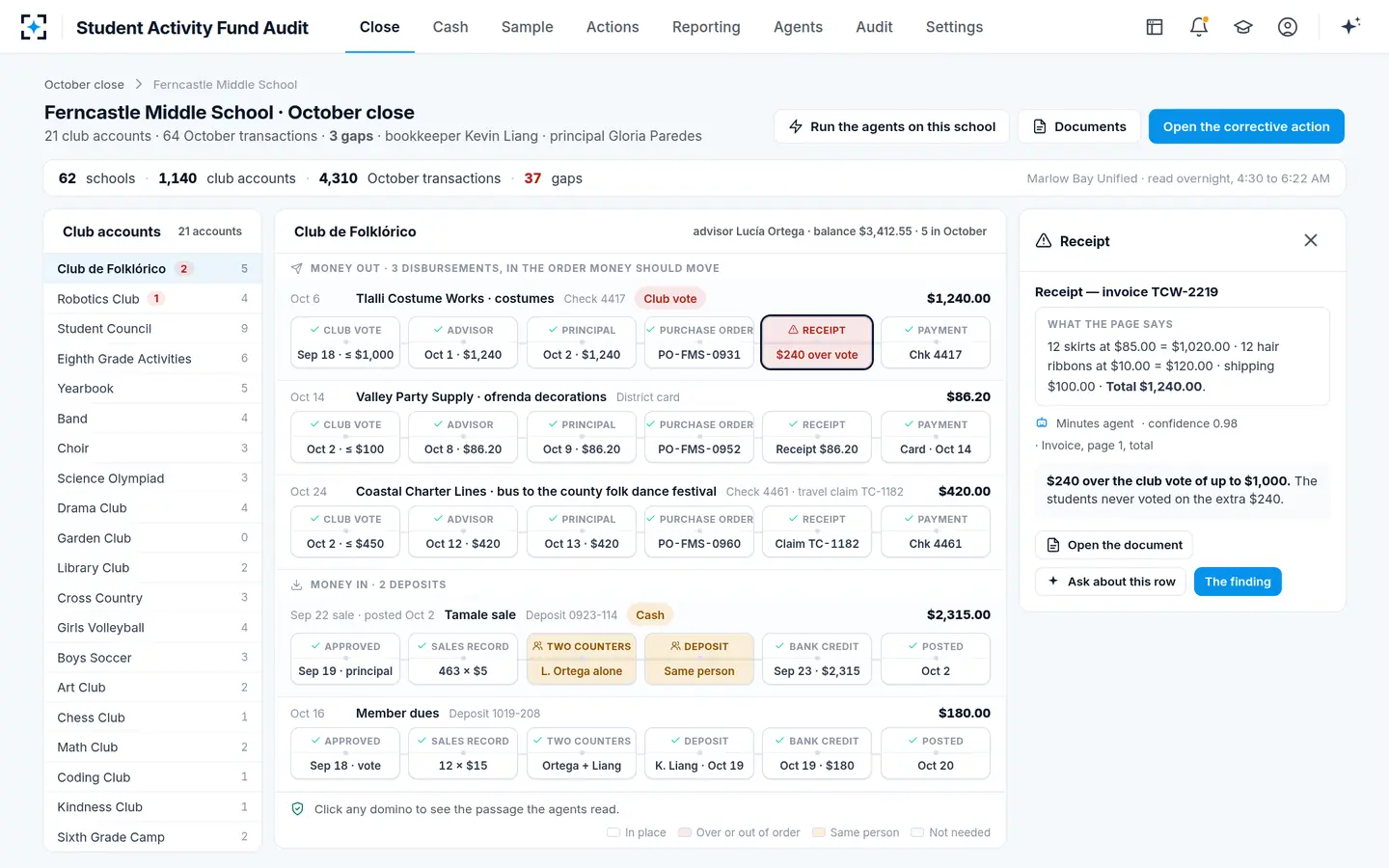Go back to October close breadcrumb
This screenshot has width=1389, height=868.
[x=84, y=85]
